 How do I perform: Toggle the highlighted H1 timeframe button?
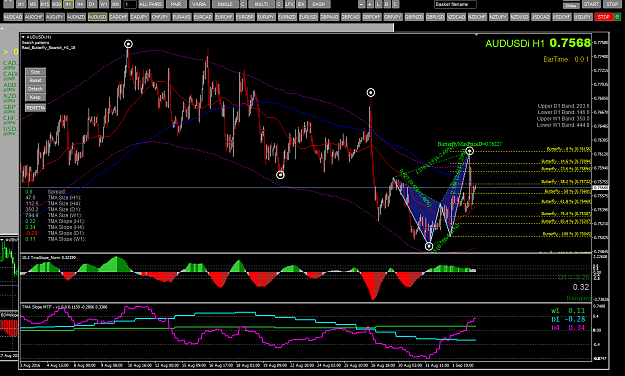(68, 4)
